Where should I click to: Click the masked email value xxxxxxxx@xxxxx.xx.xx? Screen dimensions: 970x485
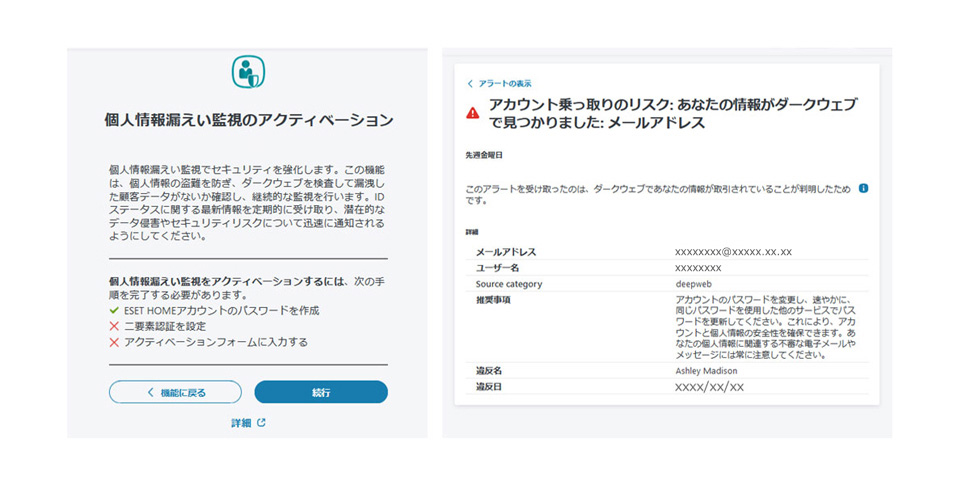point(734,252)
